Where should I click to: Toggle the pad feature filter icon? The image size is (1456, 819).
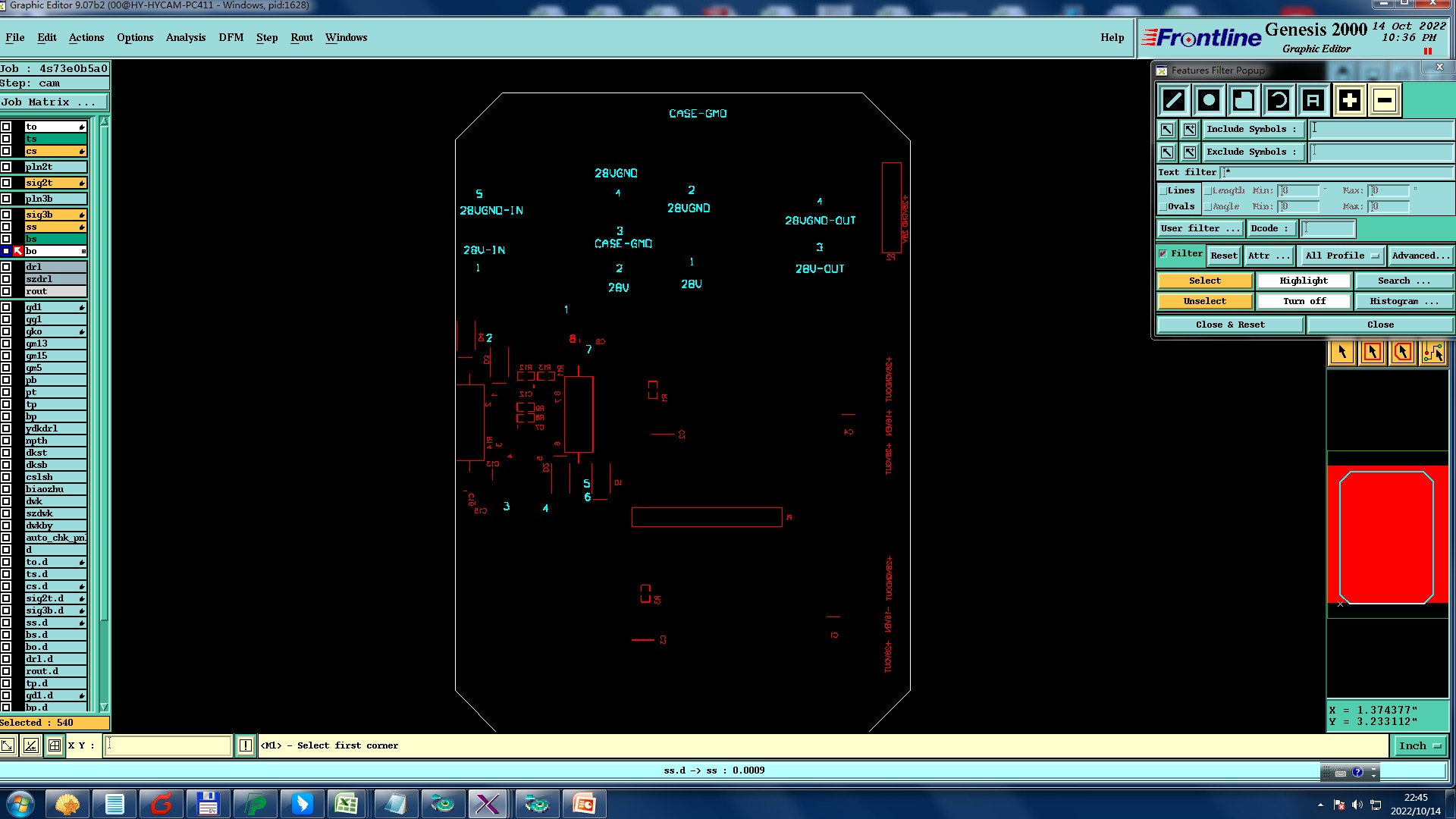tap(1209, 100)
